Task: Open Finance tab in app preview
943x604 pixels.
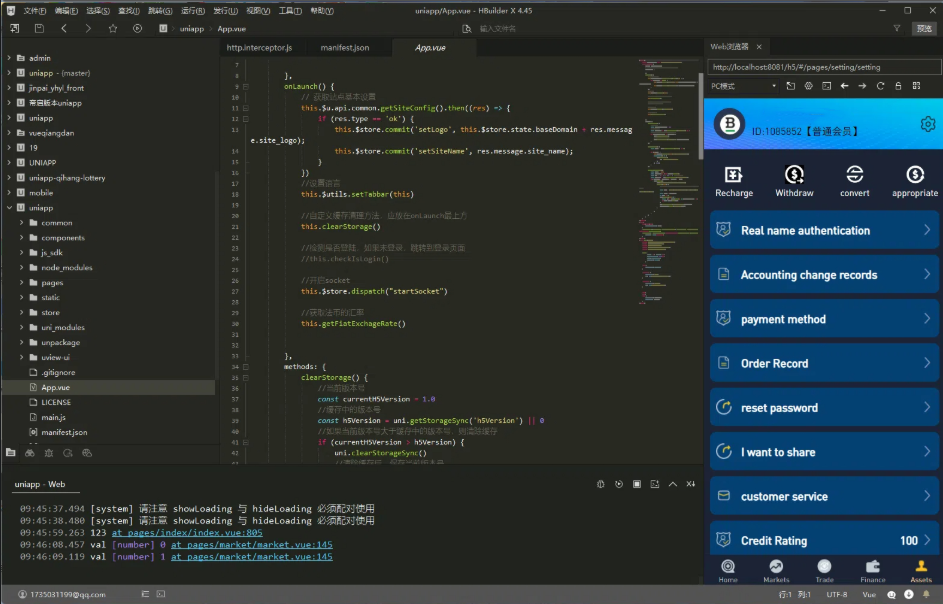Action: coord(873,570)
